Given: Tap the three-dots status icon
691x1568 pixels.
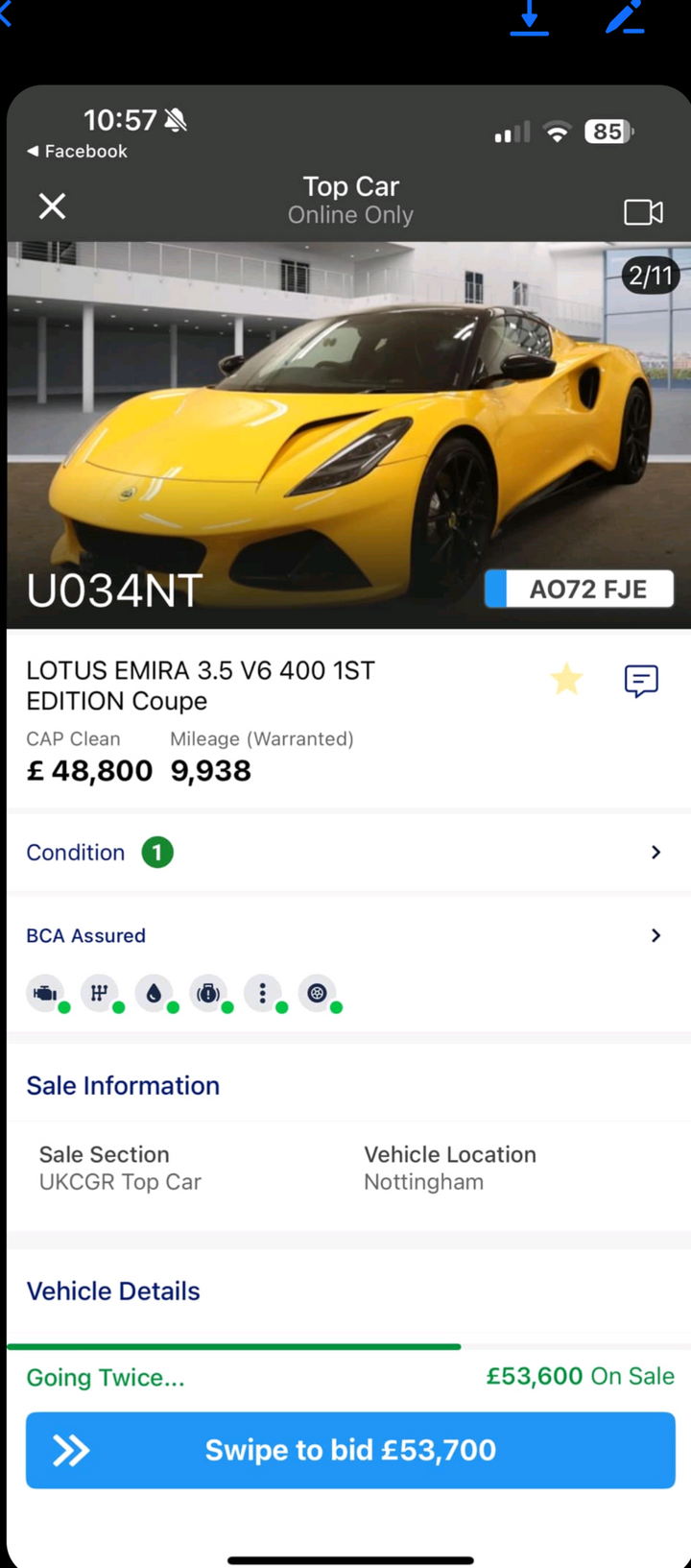Looking at the screenshot, I should click(x=263, y=993).
